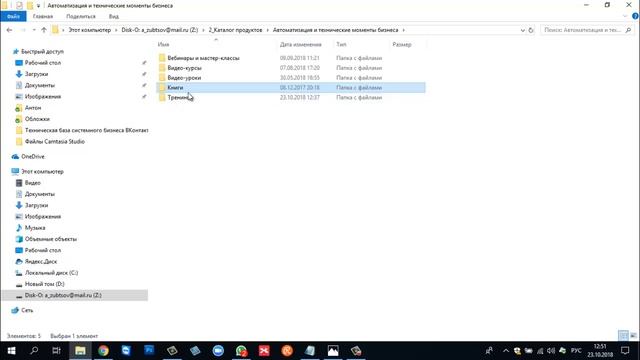Click Этот компьютер in the address bar
The height and width of the screenshot is (360, 640).
tap(89, 30)
